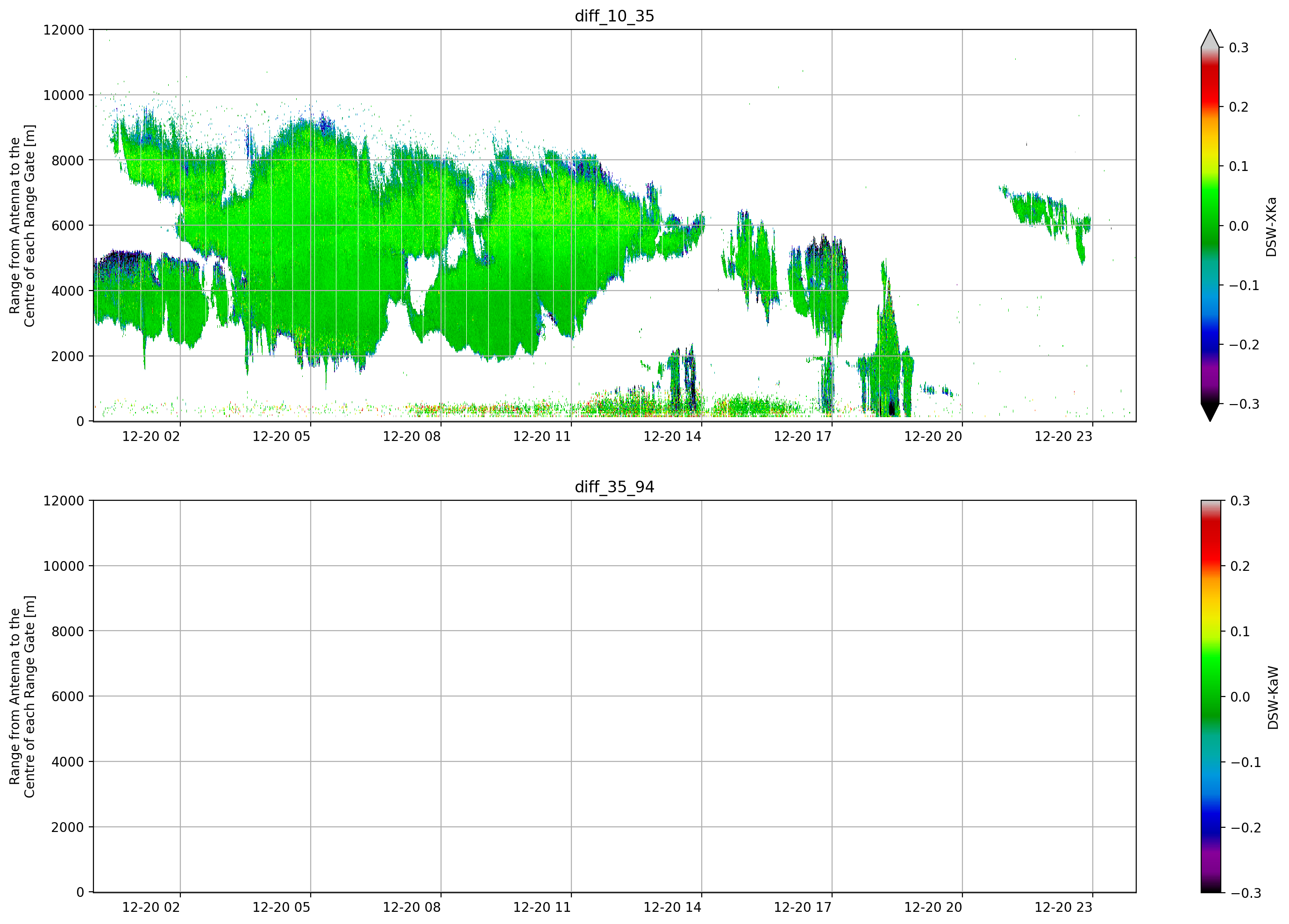Click the upper colorbar bottom black arrow
The width and height of the screenshot is (1289, 924).
click(x=1210, y=412)
